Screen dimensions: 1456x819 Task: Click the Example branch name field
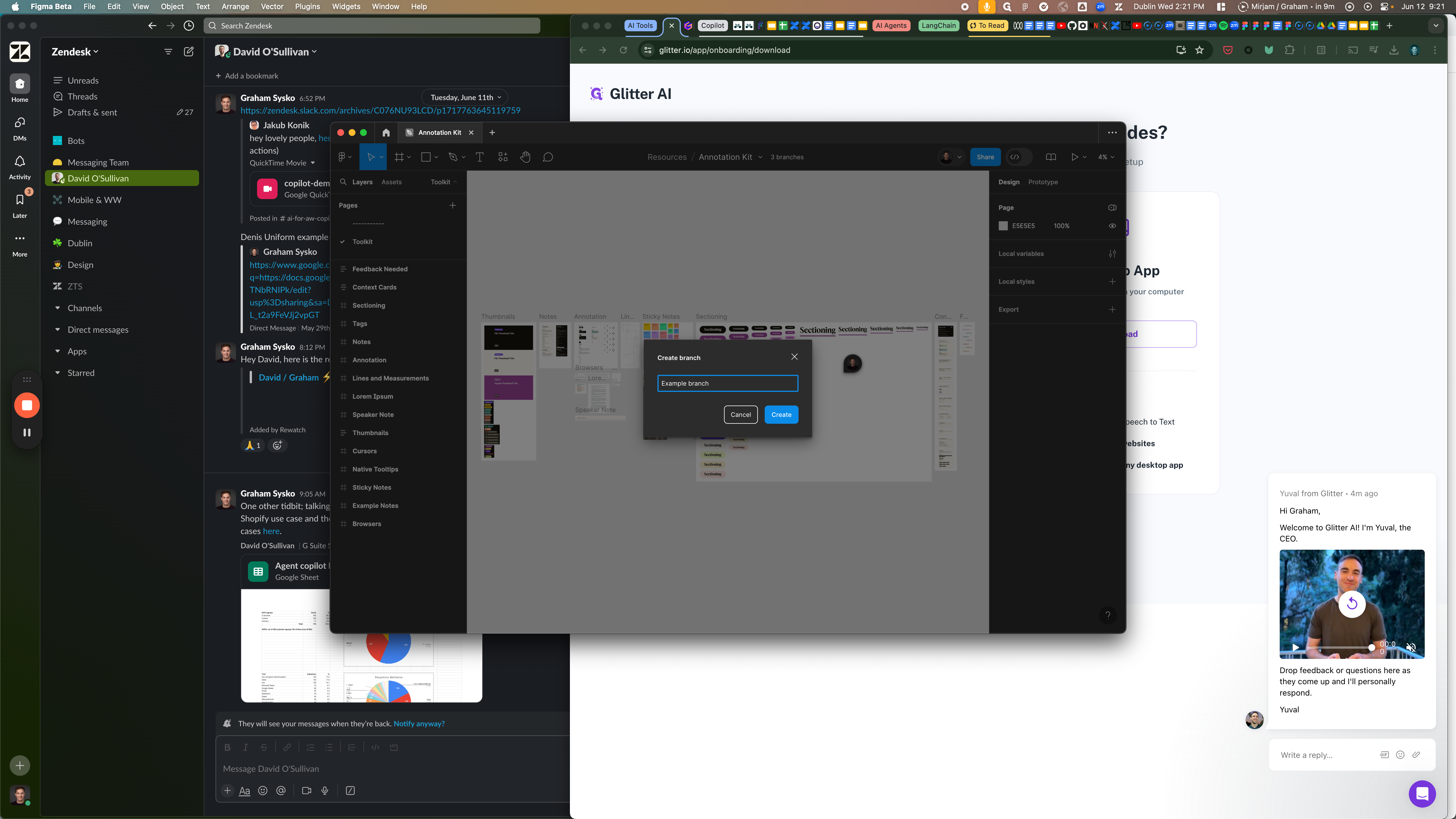pyautogui.click(x=727, y=383)
